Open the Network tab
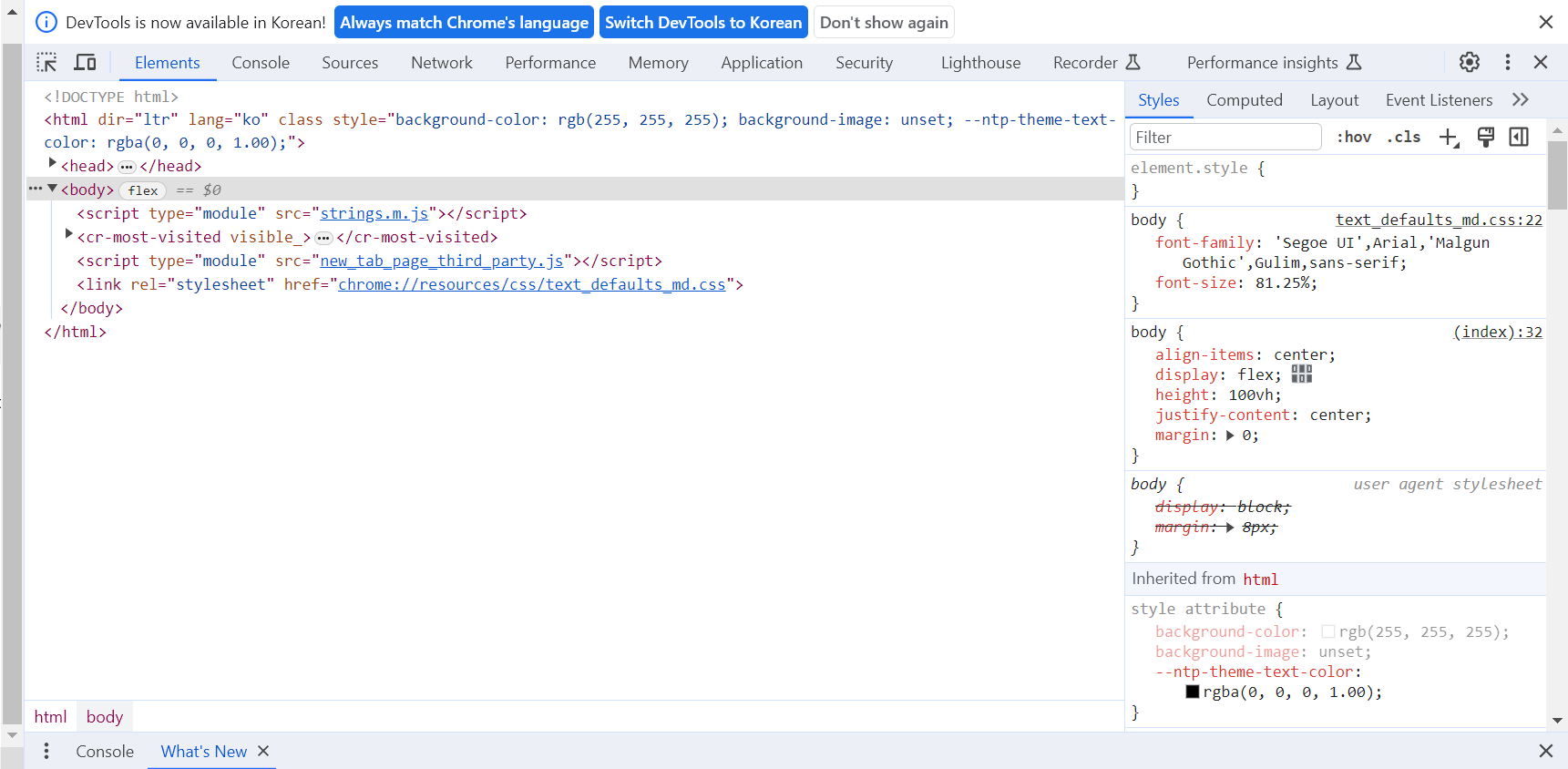This screenshot has height=769, width=1568. tap(442, 62)
